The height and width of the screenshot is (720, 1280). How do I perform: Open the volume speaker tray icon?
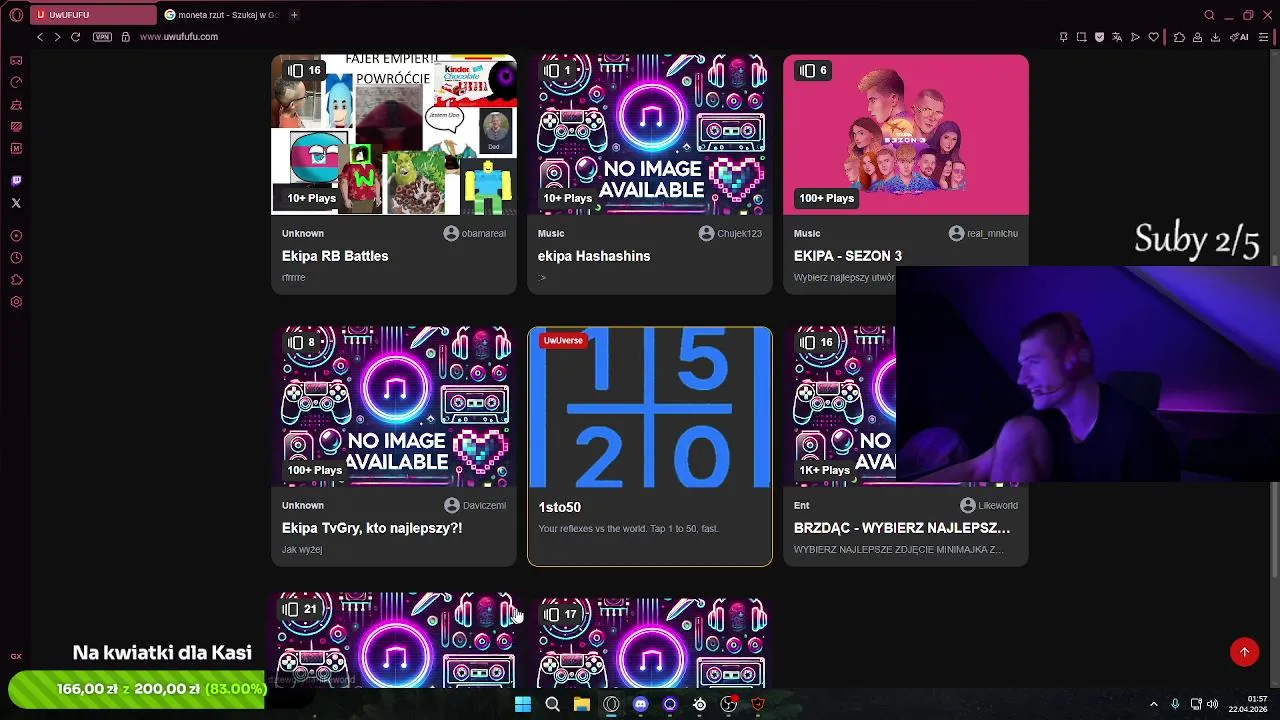tap(1212, 704)
